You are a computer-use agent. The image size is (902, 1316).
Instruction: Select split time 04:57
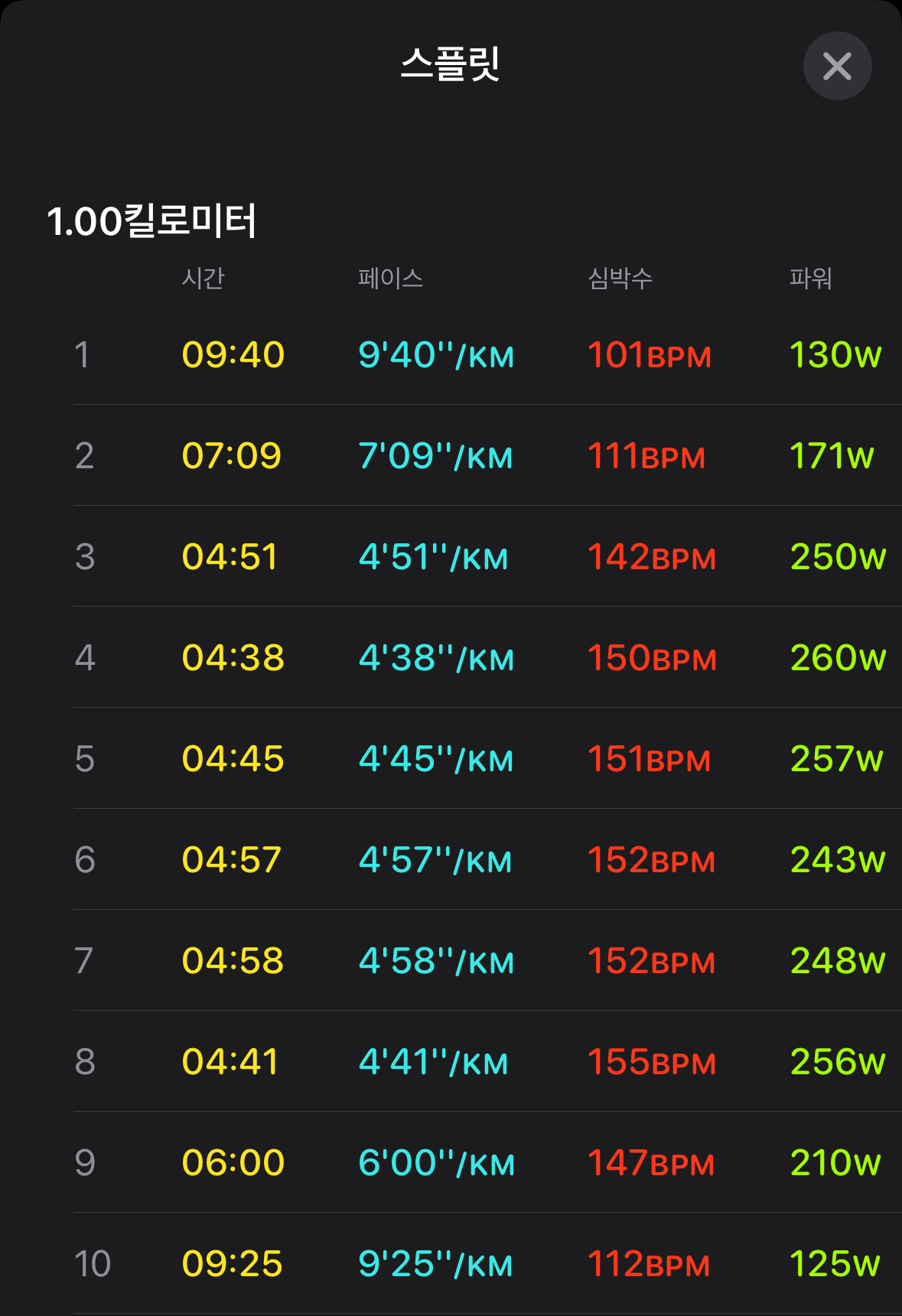(232, 860)
